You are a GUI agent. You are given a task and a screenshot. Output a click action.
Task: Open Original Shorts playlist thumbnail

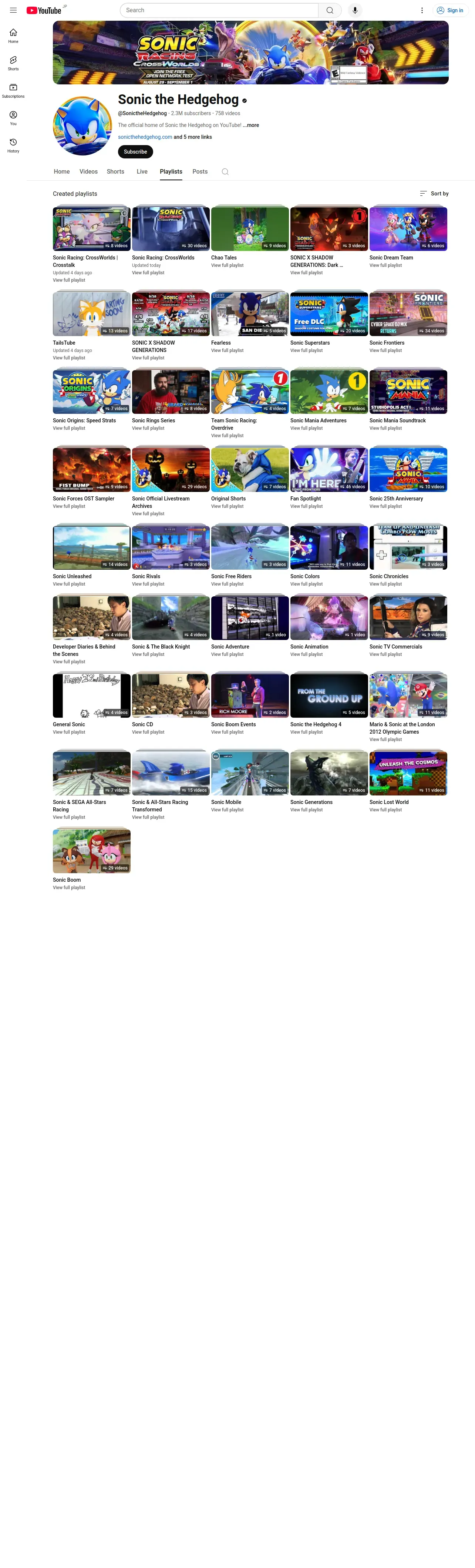pyautogui.click(x=250, y=470)
